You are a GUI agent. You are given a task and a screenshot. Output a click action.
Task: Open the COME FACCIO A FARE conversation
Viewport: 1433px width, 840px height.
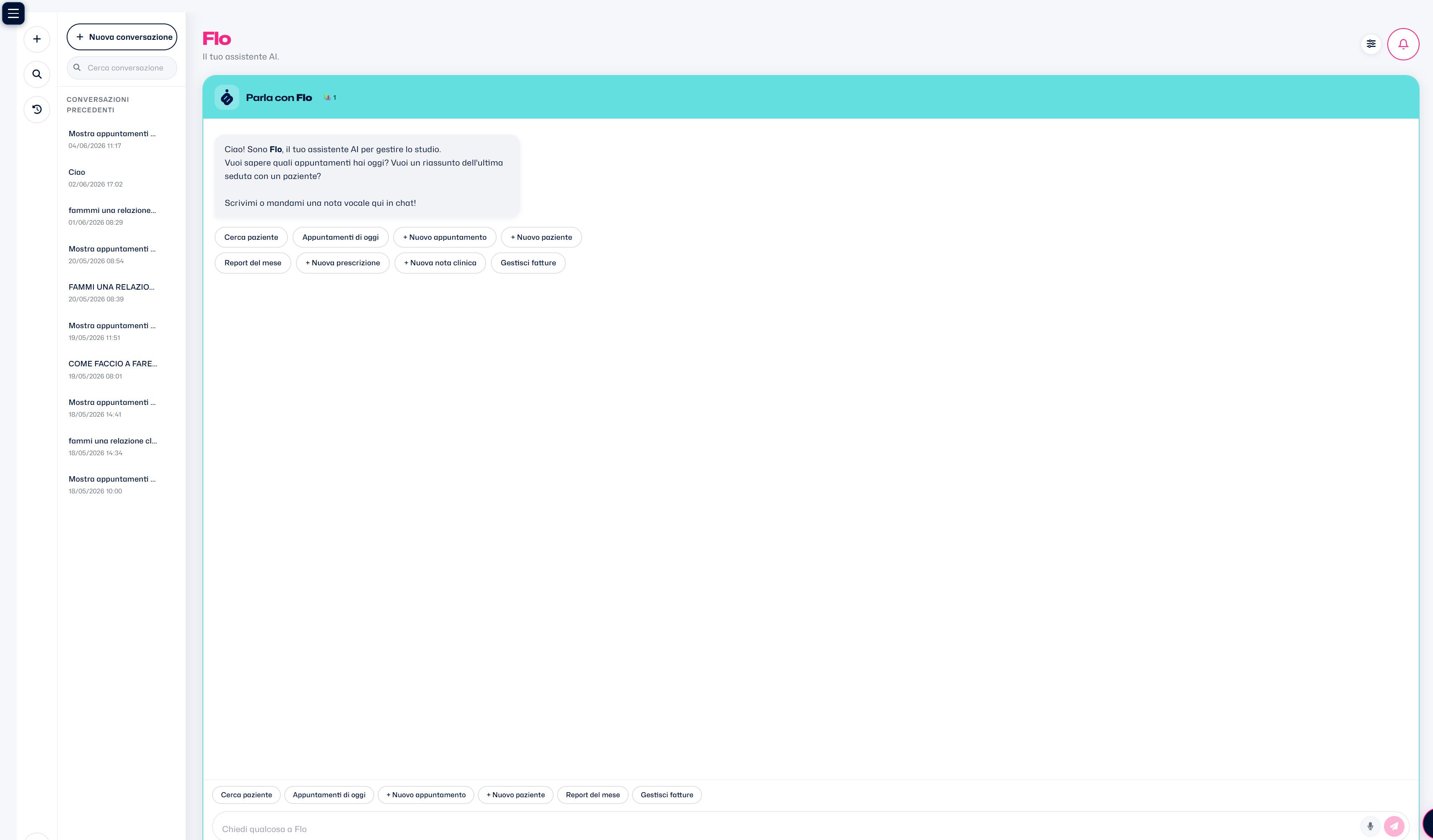coord(121,369)
